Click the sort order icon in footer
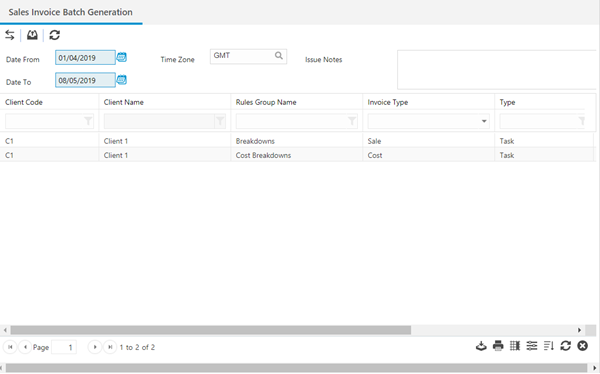This screenshot has width=600, height=374. click(549, 346)
